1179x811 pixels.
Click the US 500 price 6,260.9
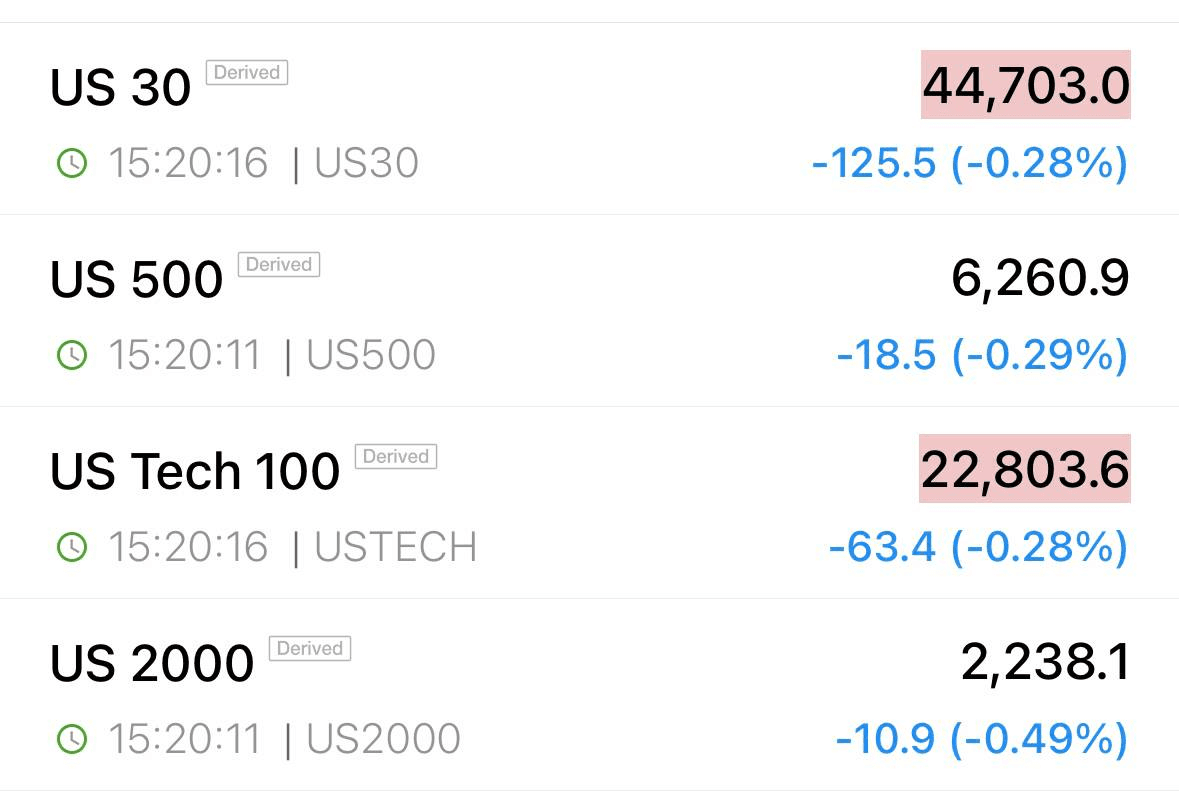[x=1040, y=277]
